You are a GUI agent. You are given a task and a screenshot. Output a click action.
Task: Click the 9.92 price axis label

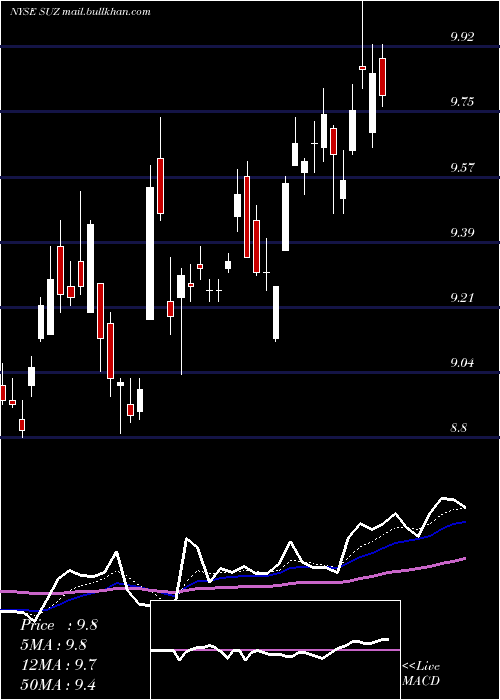coord(462,37)
